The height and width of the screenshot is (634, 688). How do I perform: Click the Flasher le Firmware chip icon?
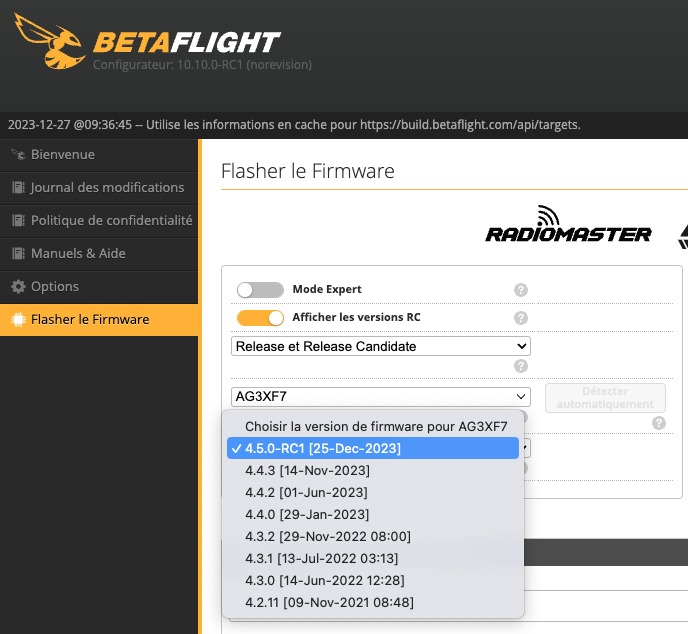[x=18, y=319]
